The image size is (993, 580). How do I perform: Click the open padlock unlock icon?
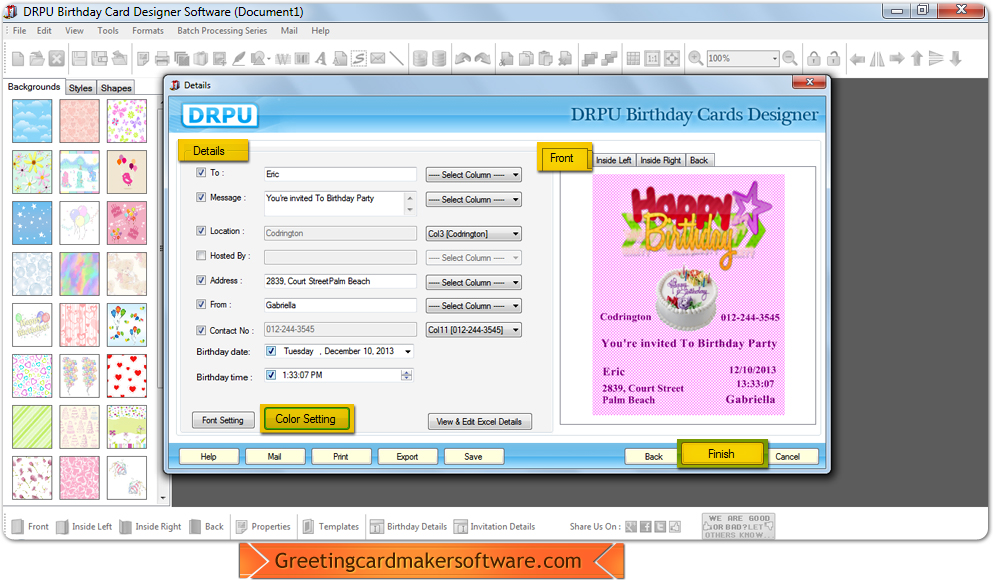833,59
